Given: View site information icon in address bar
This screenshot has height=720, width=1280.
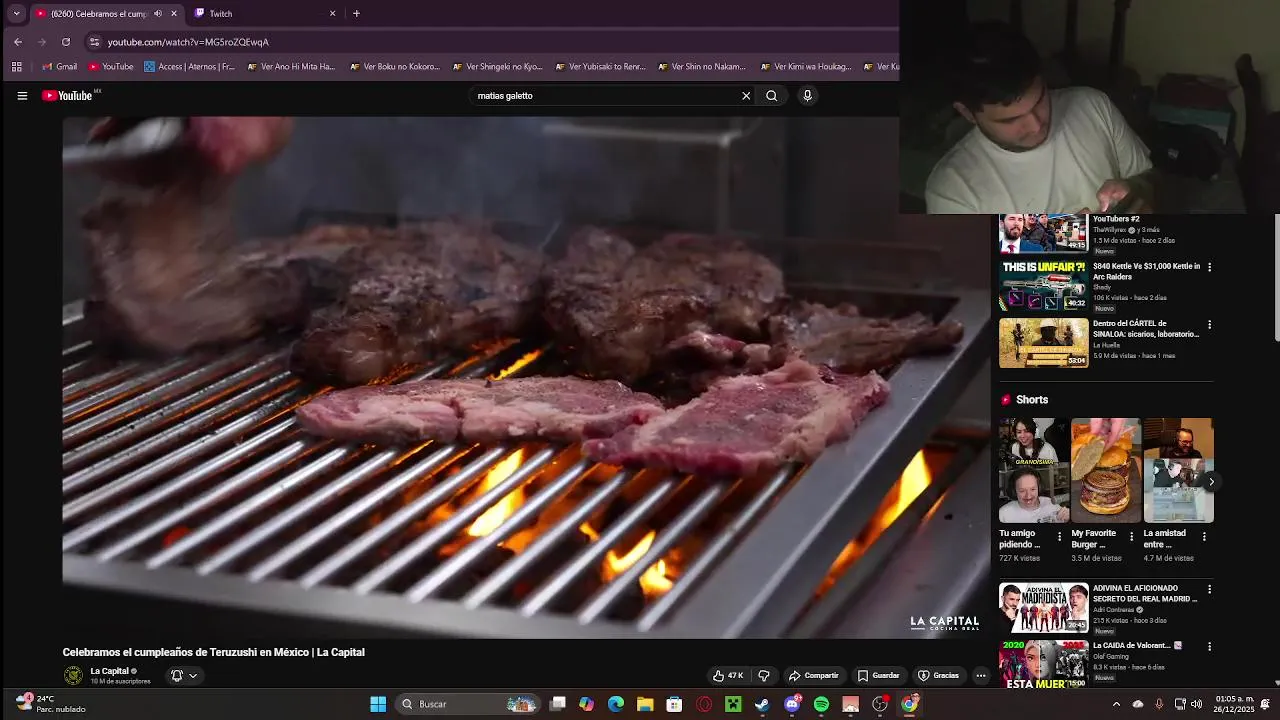Looking at the screenshot, I should (94, 42).
